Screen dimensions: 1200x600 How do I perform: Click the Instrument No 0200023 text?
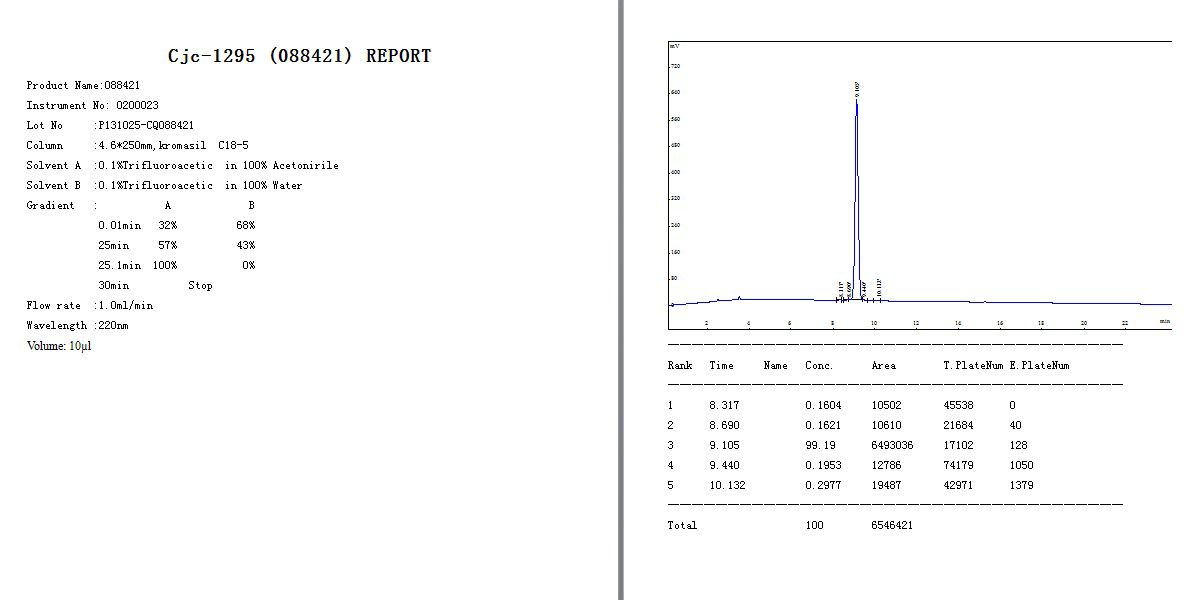coord(92,106)
